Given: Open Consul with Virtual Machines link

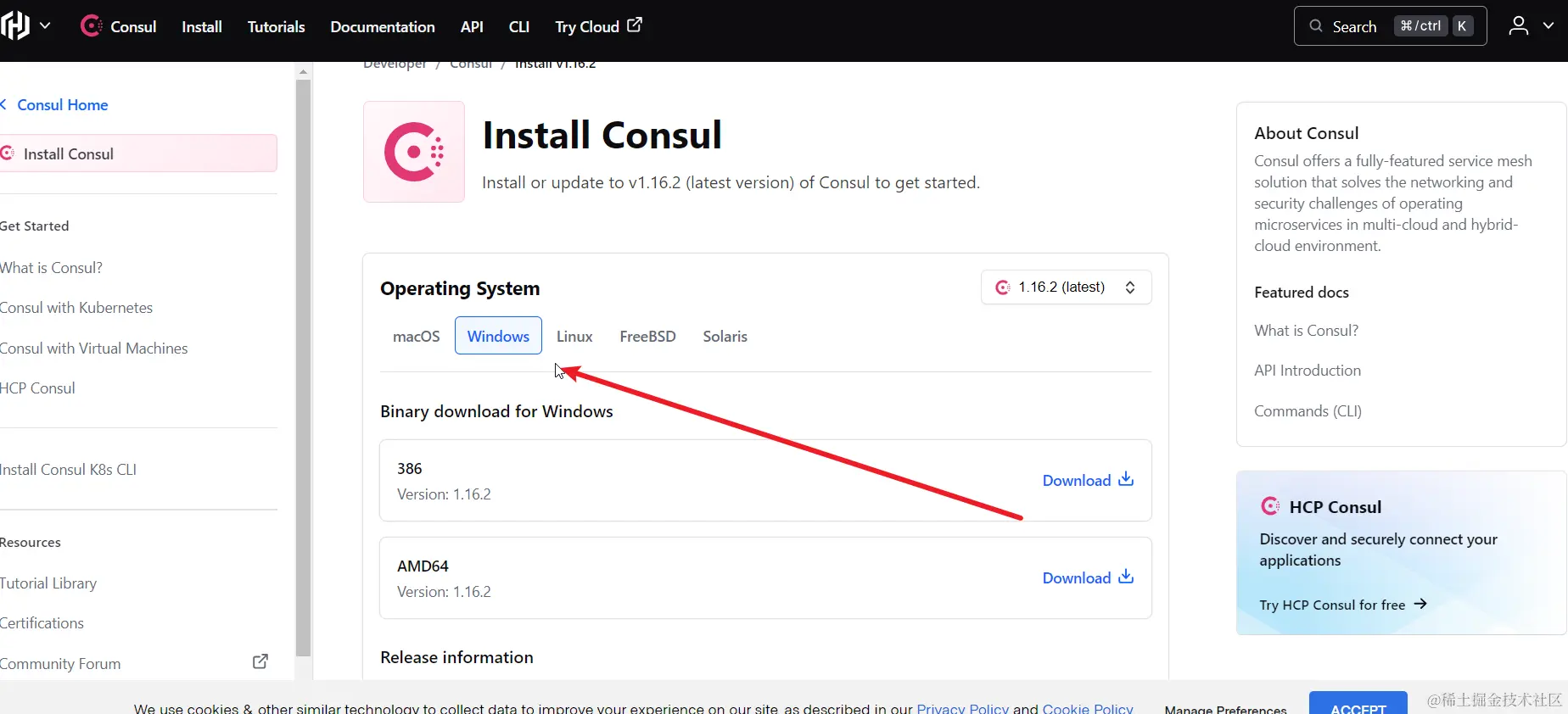Looking at the screenshot, I should pos(93,349).
